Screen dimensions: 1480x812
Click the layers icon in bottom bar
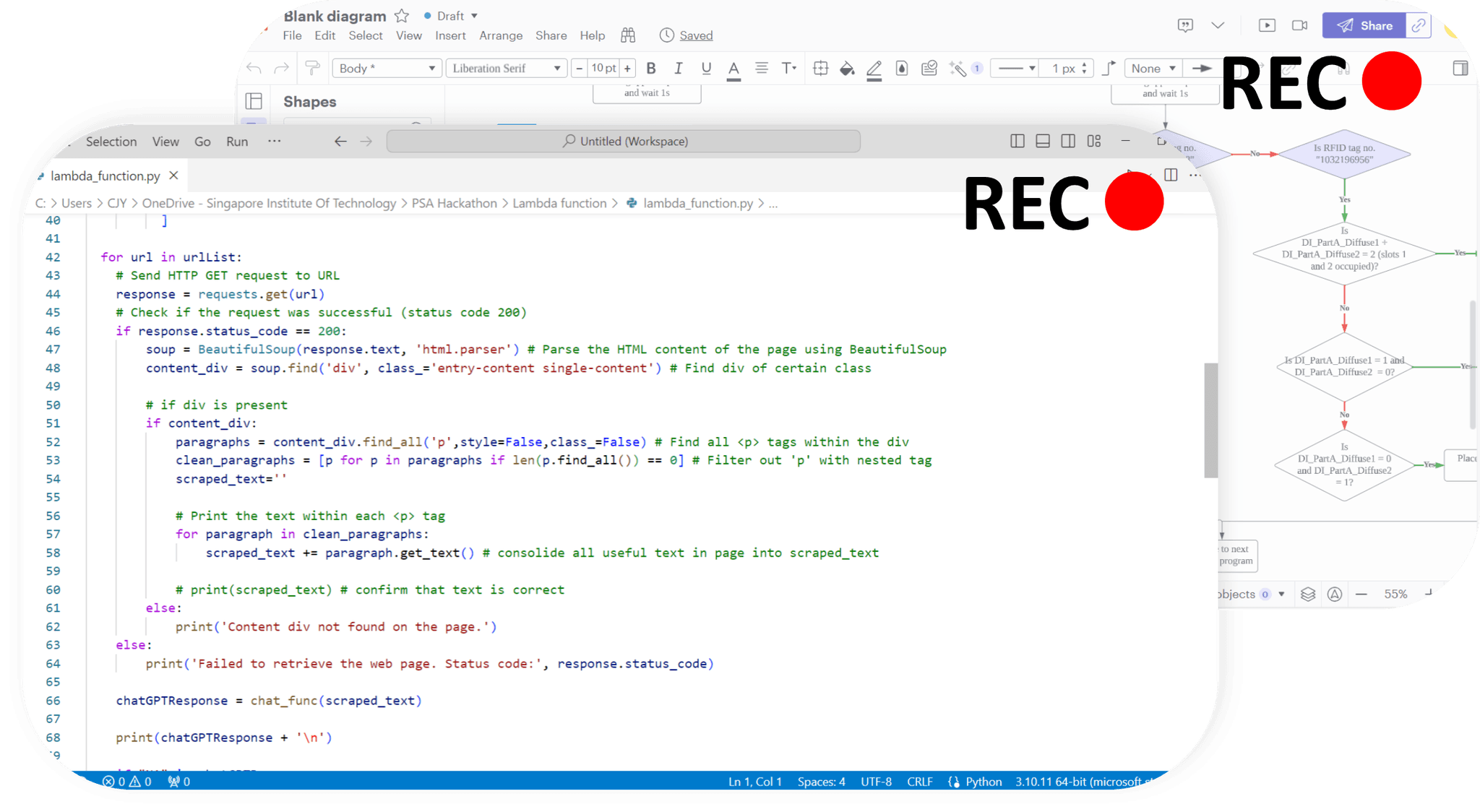pos(1308,594)
